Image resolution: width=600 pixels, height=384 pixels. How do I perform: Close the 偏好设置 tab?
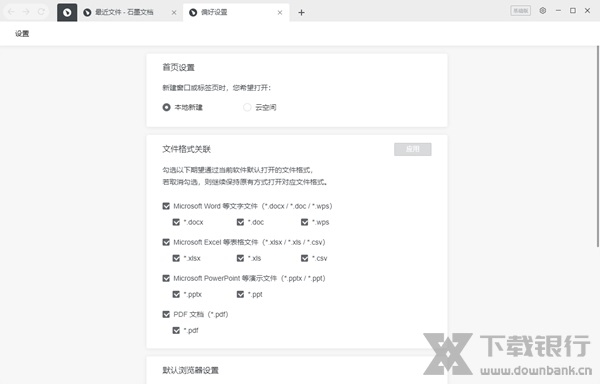coord(280,13)
